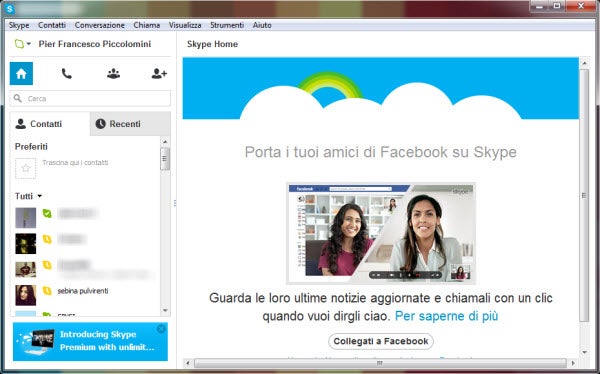Screen dimensions: 600x374
Task: Open the Chiama menu
Action: (x=147, y=25)
